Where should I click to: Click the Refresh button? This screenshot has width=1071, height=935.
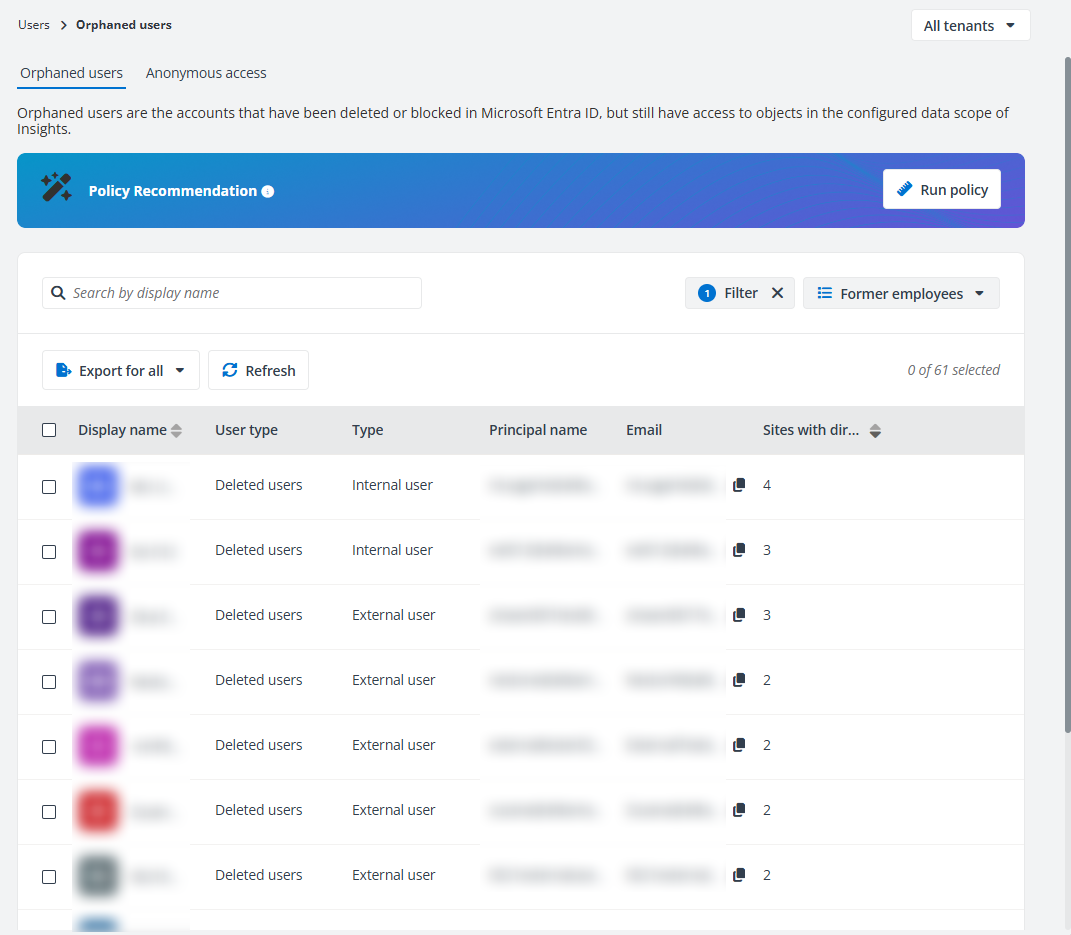258,371
